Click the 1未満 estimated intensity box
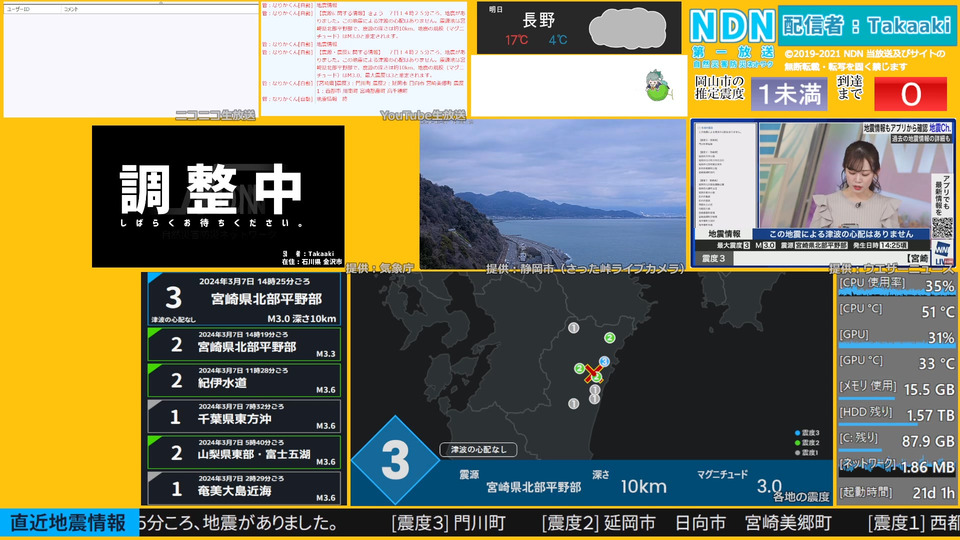960x540 pixels. pos(789,94)
